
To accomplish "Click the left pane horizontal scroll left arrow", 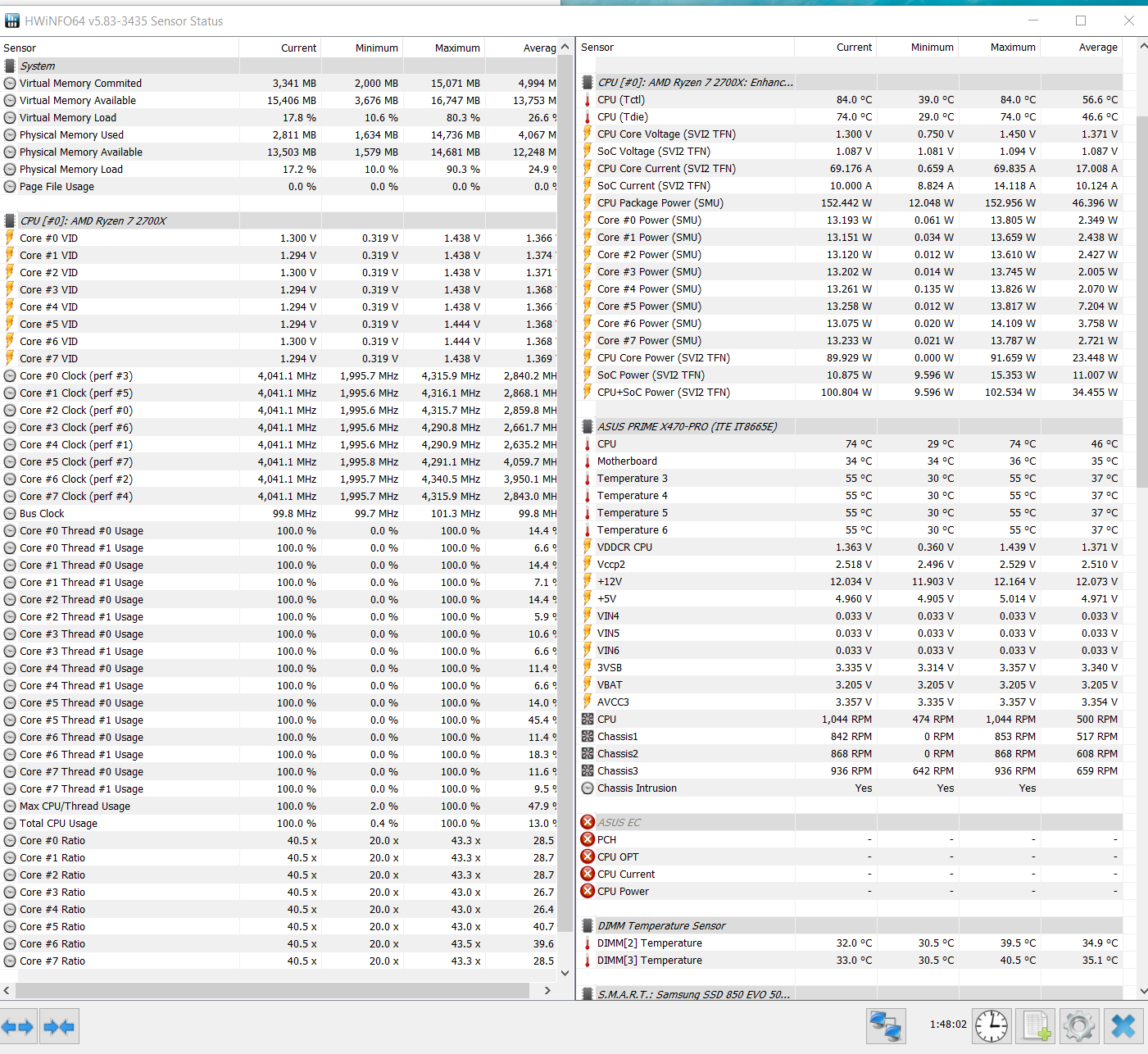I will click(7, 990).
